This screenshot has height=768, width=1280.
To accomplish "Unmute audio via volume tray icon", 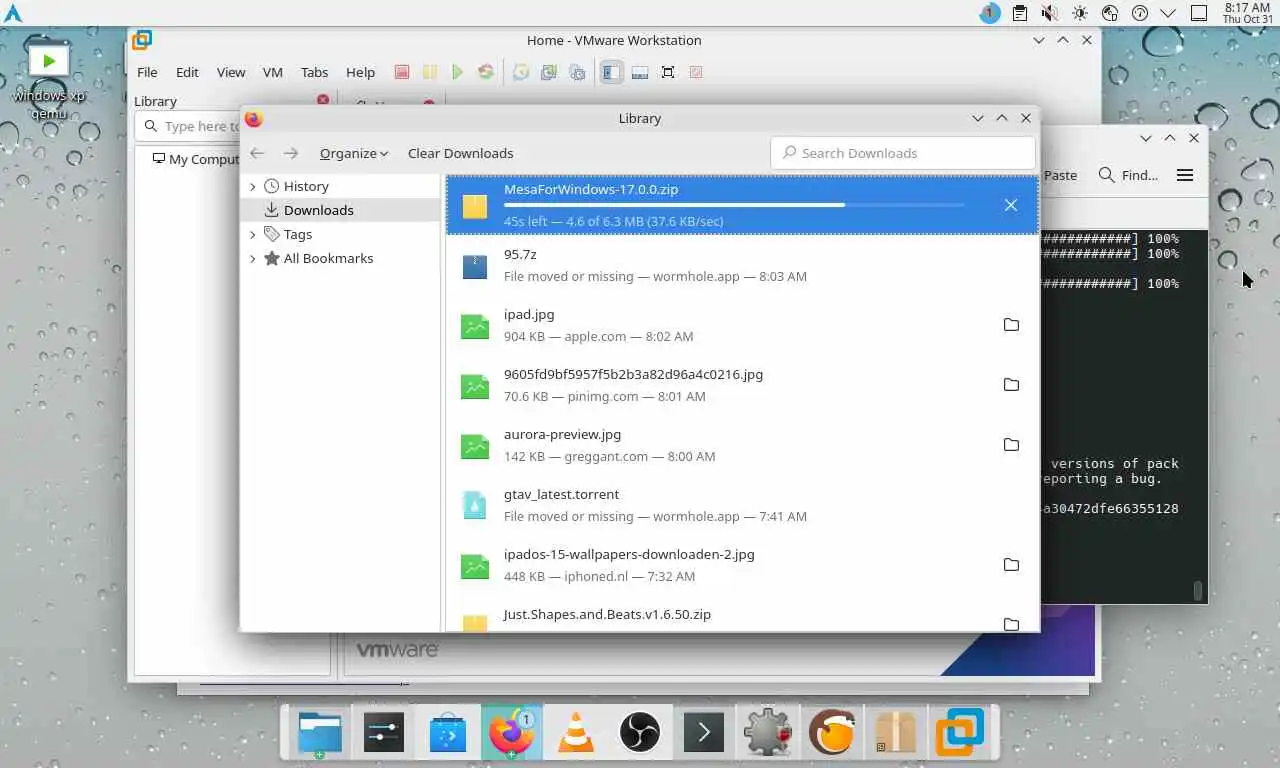I will (x=1049, y=13).
